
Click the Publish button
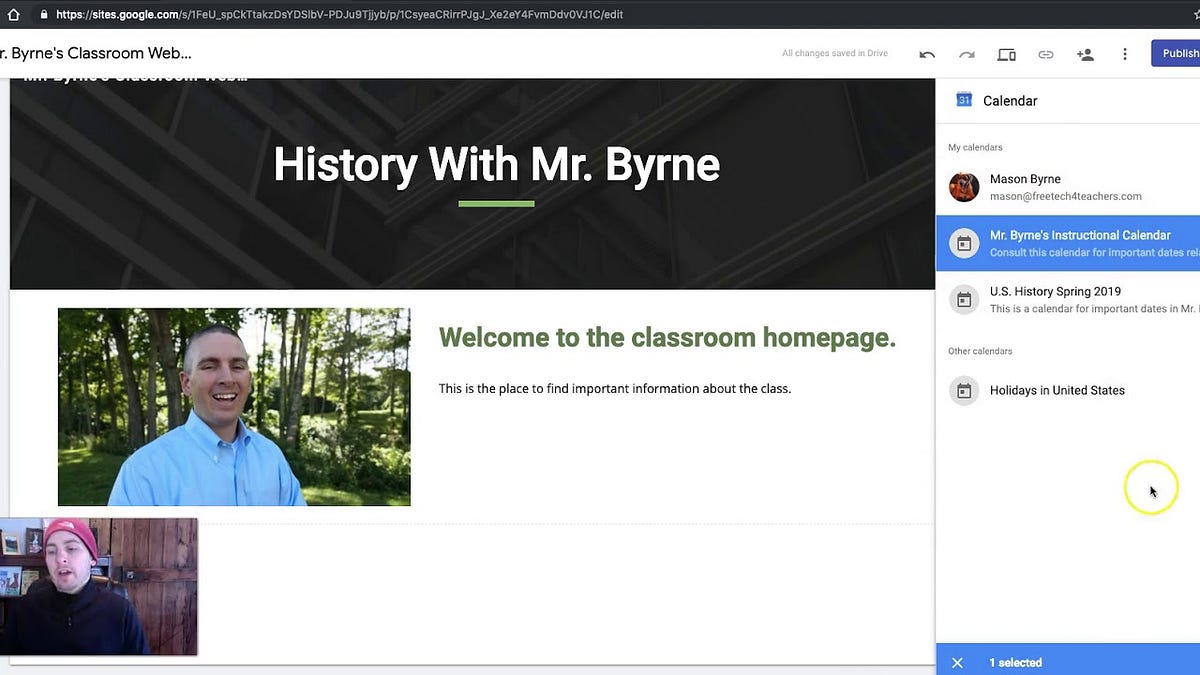(x=1180, y=52)
